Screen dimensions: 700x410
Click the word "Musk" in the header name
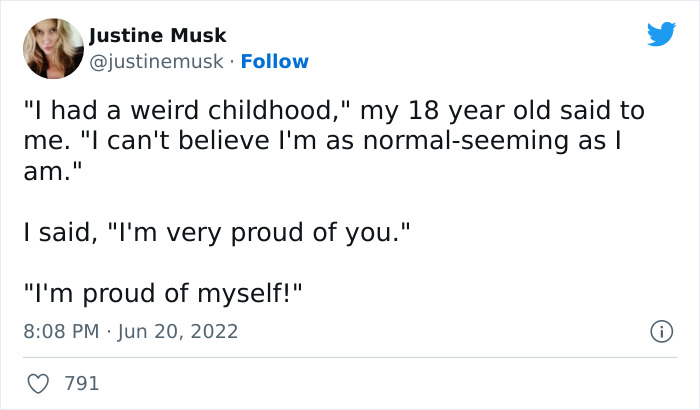point(196,37)
